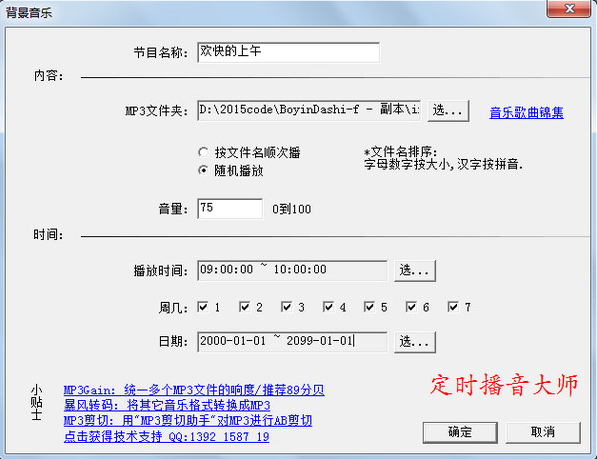Viewport: 597px width, 459px height.
Task: Dismiss dialog with 取消 button
Action: [x=543, y=432]
